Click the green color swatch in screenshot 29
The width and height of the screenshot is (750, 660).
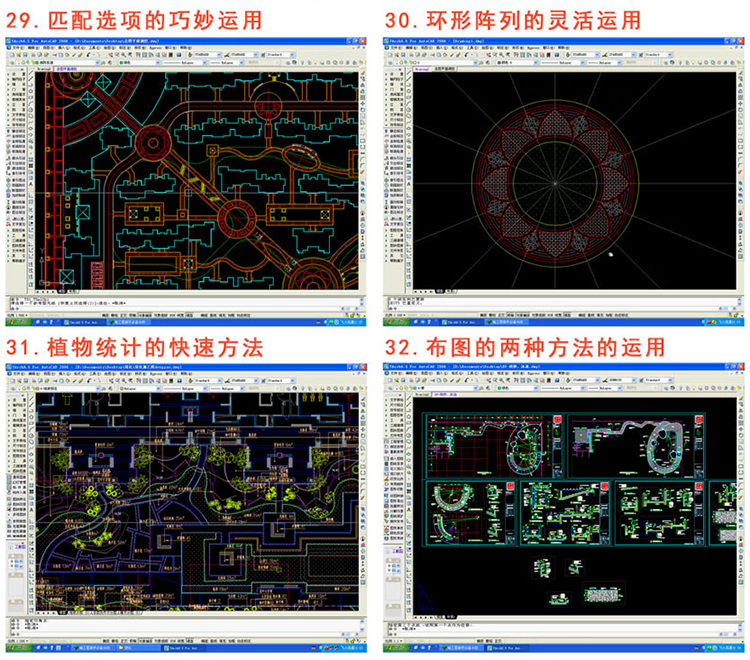(x=121, y=63)
